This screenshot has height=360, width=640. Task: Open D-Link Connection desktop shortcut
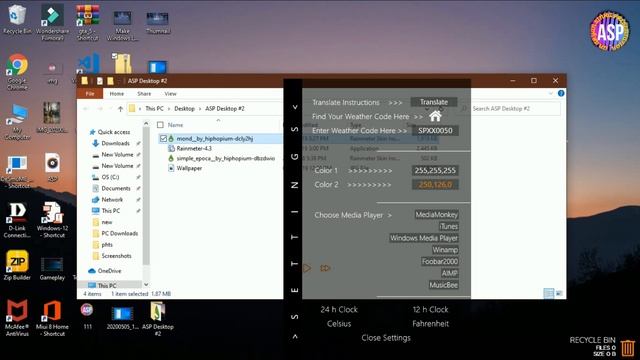click(17, 220)
